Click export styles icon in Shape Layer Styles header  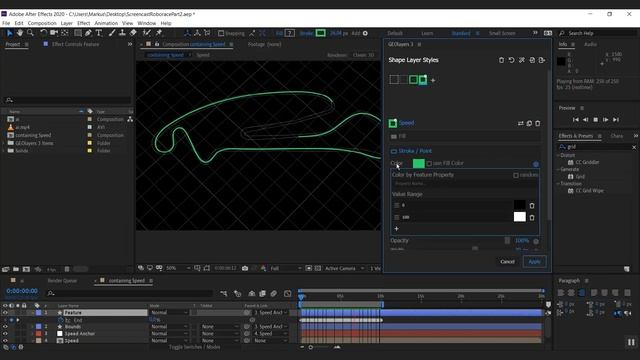click(542, 60)
